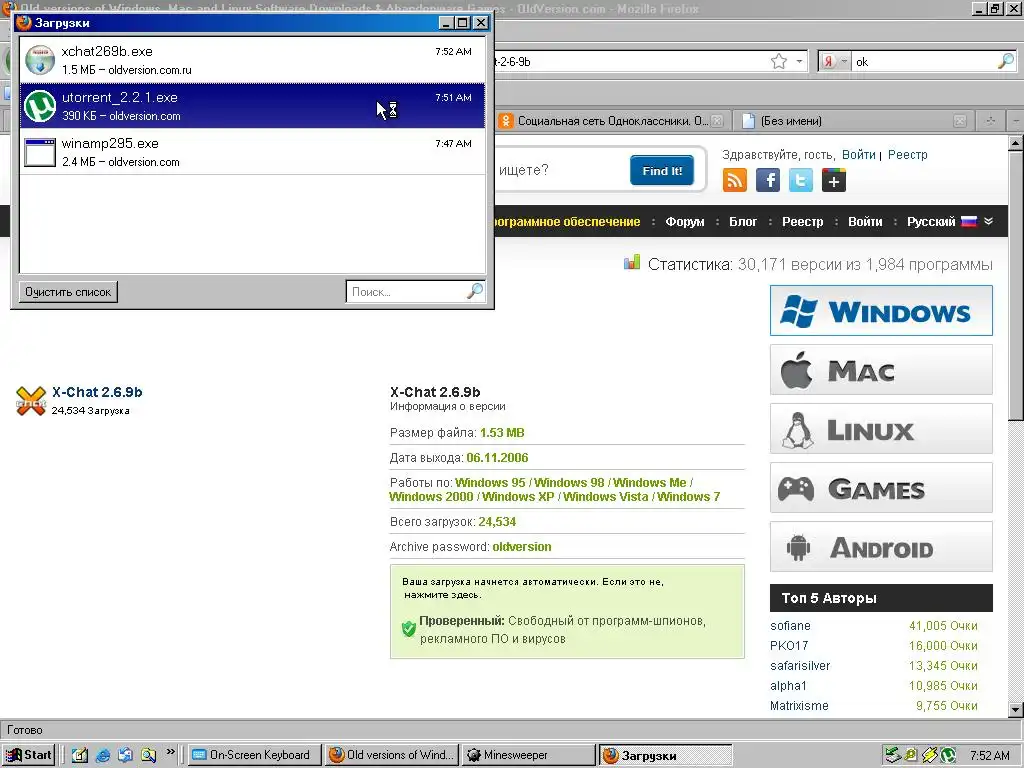Open author sofiane profile link
This screenshot has width=1024, height=768.
click(790, 626)
